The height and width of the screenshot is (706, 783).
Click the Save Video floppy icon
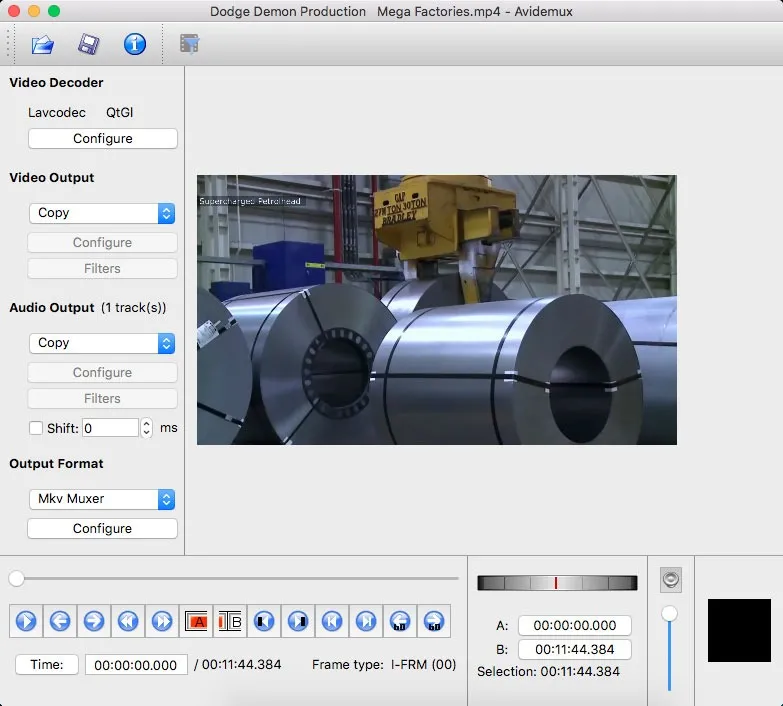tap(88, 44)
